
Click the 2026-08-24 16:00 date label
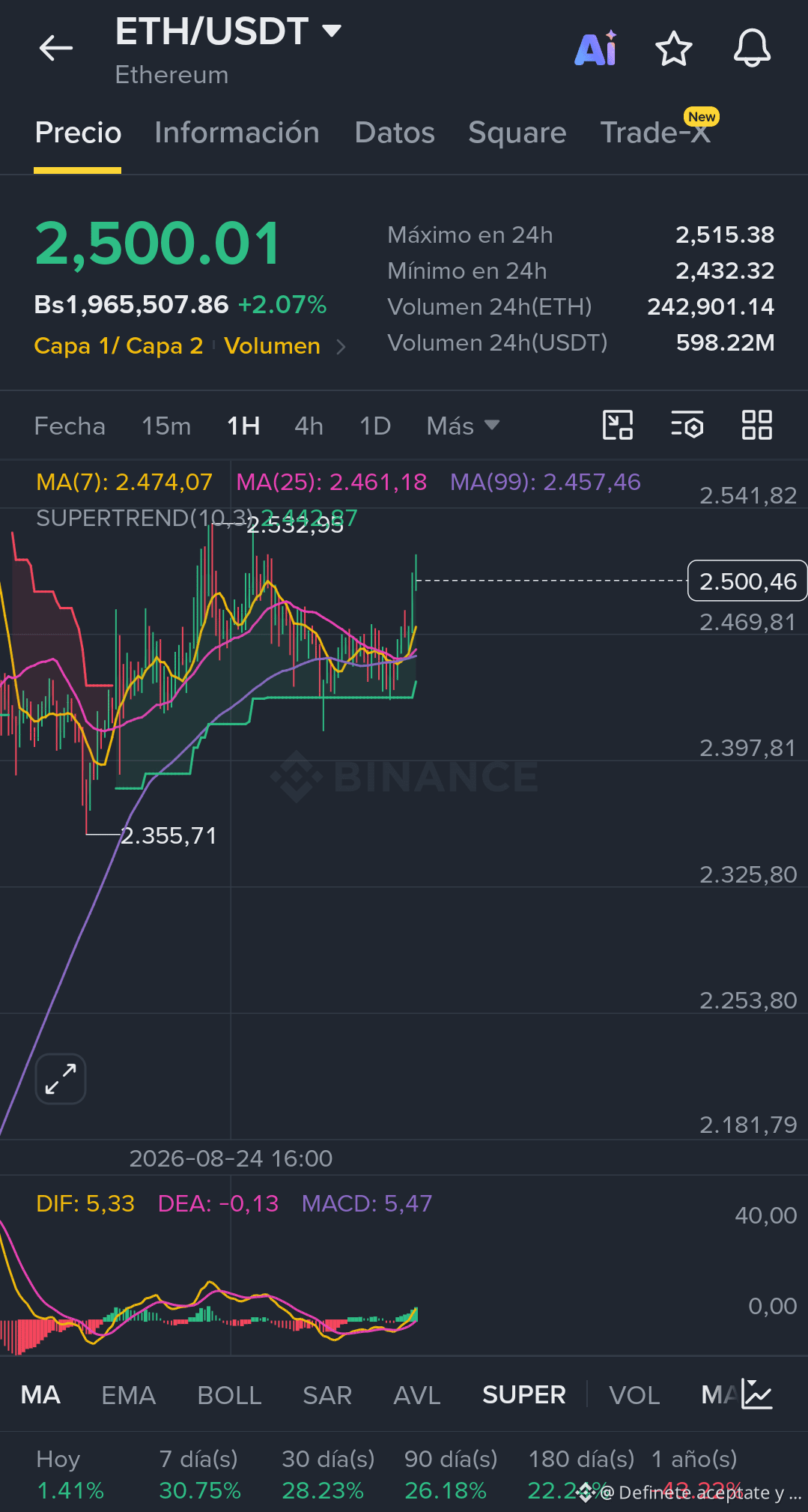click(x=231, y=1158)
